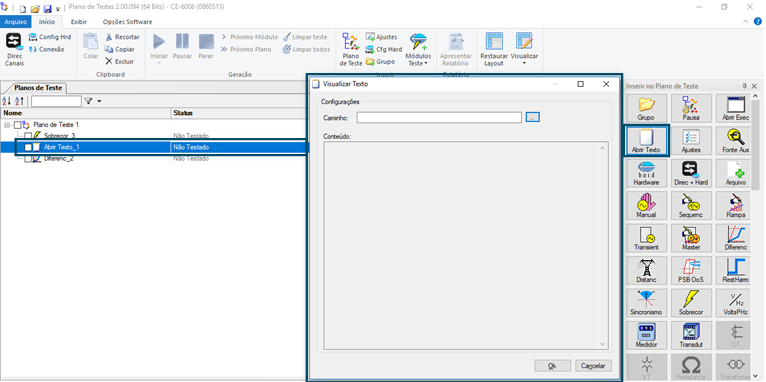Select the Diferenc_2 tree row
The height and width of the screenshot is (382, 766).
point(153,159)
